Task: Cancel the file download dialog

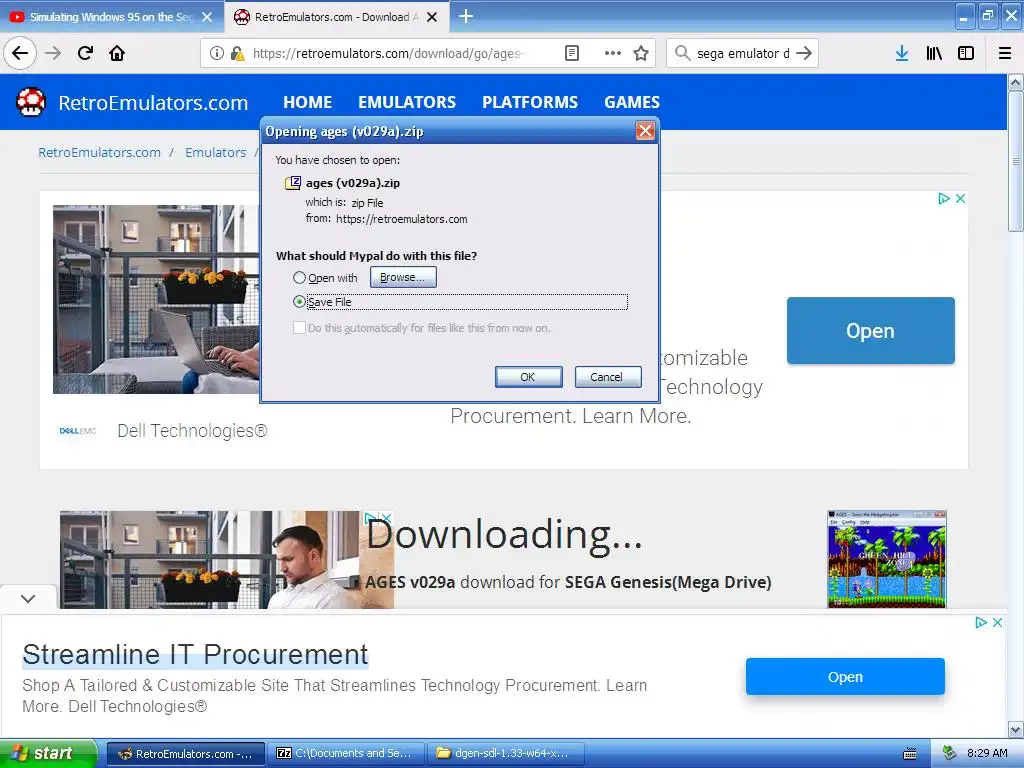Action: [x=607, y=377]
